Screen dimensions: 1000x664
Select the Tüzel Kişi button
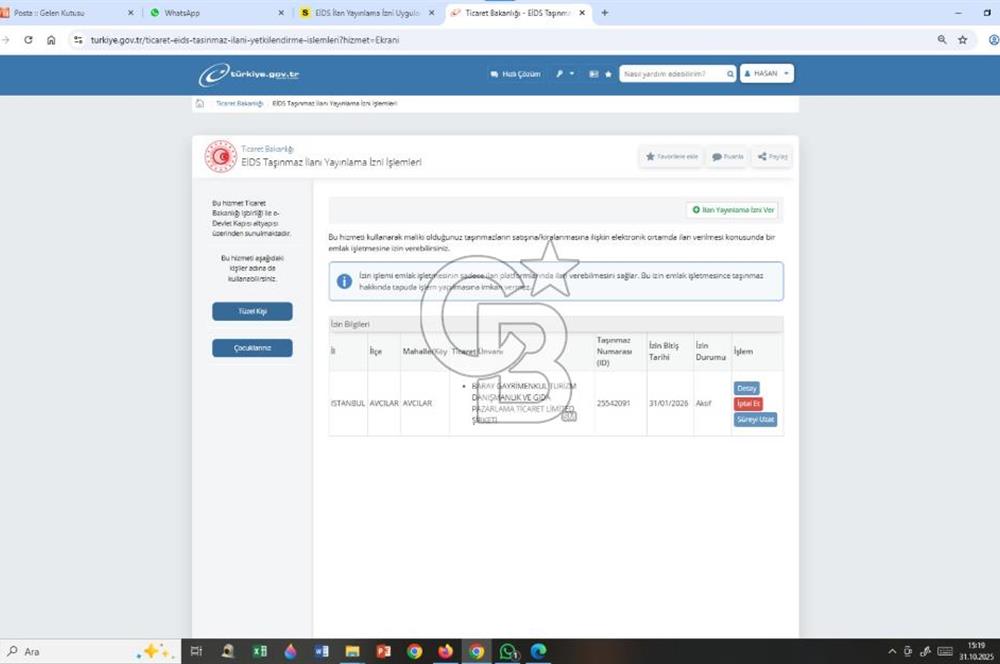pyautogui.click(x=252, y=311)
